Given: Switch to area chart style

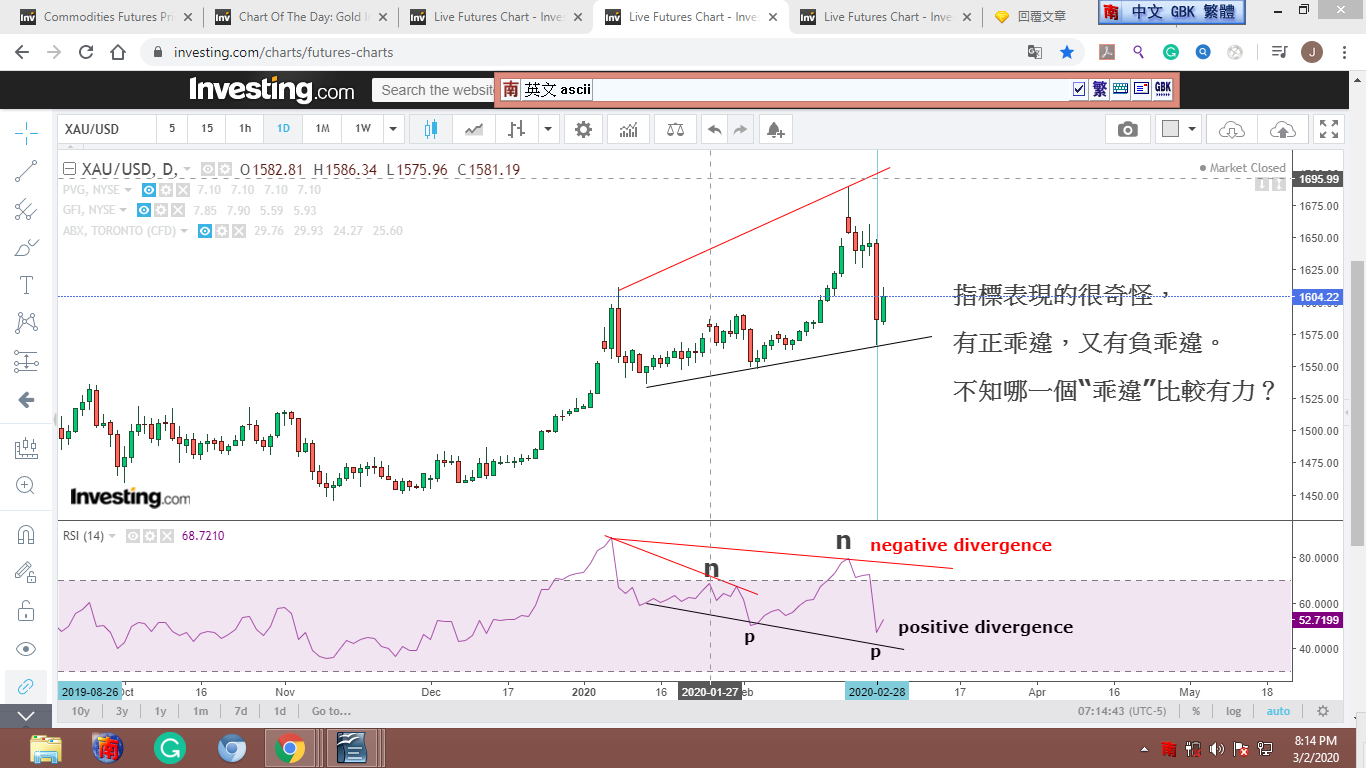Looking at the screenshot, I should (x=474, y=129).
